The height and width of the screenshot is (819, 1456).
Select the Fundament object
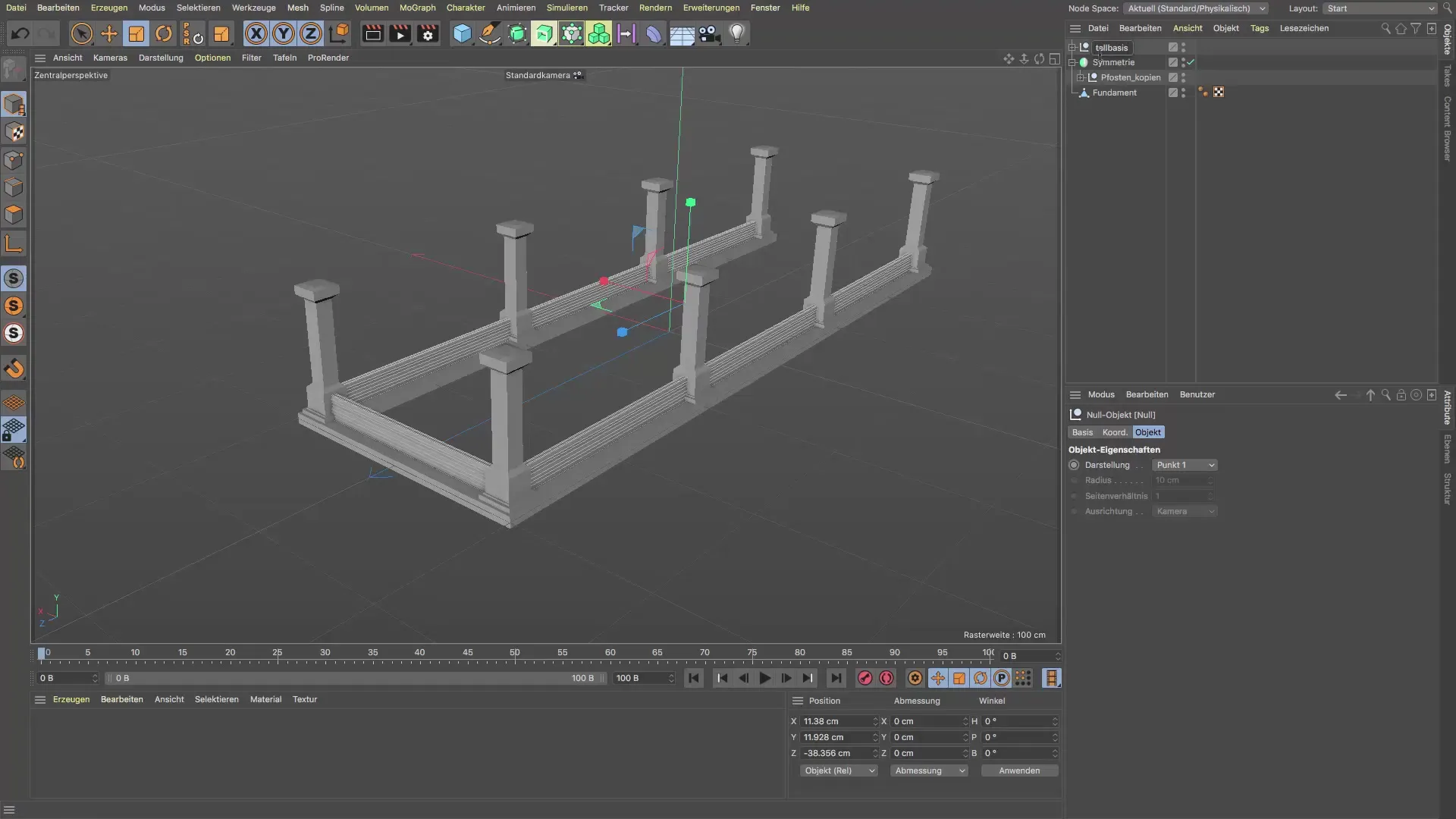[1114, 93]
